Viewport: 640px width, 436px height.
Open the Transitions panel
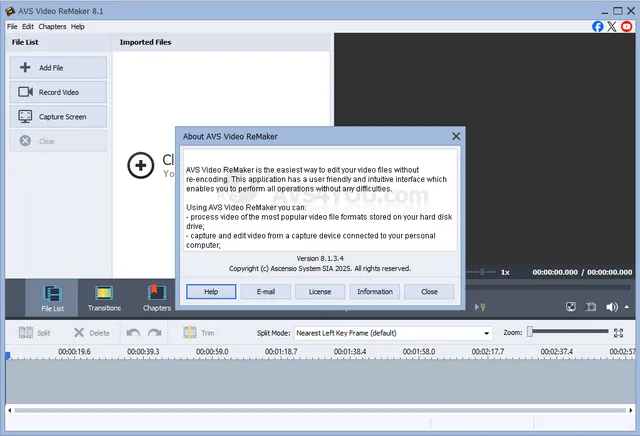104,297
